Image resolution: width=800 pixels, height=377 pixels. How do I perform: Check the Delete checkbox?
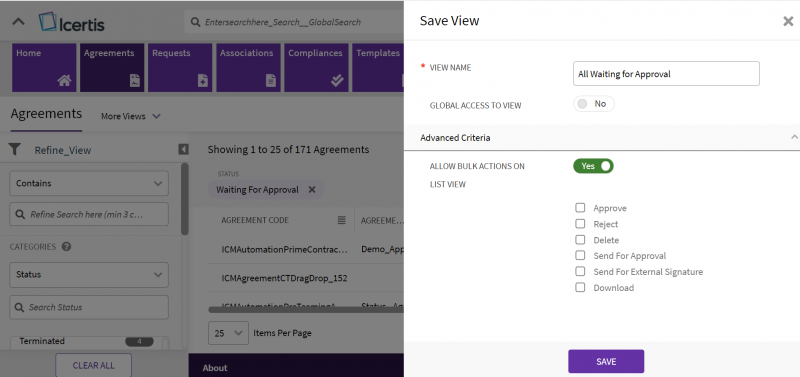tap(580, 240)
